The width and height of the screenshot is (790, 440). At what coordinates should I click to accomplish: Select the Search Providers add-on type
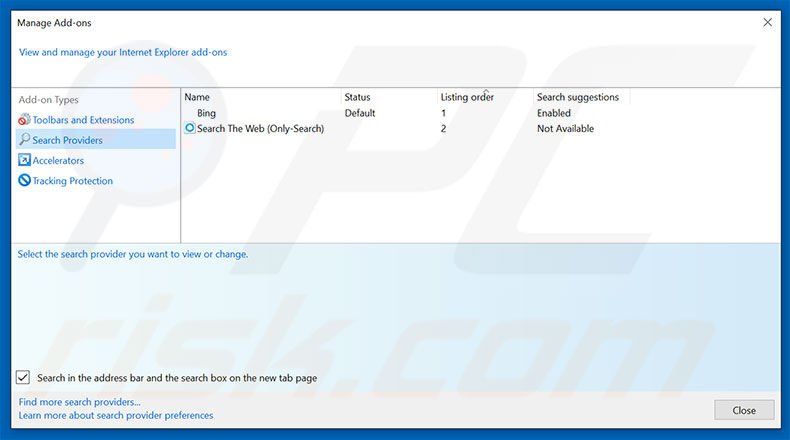pos(96,140)
